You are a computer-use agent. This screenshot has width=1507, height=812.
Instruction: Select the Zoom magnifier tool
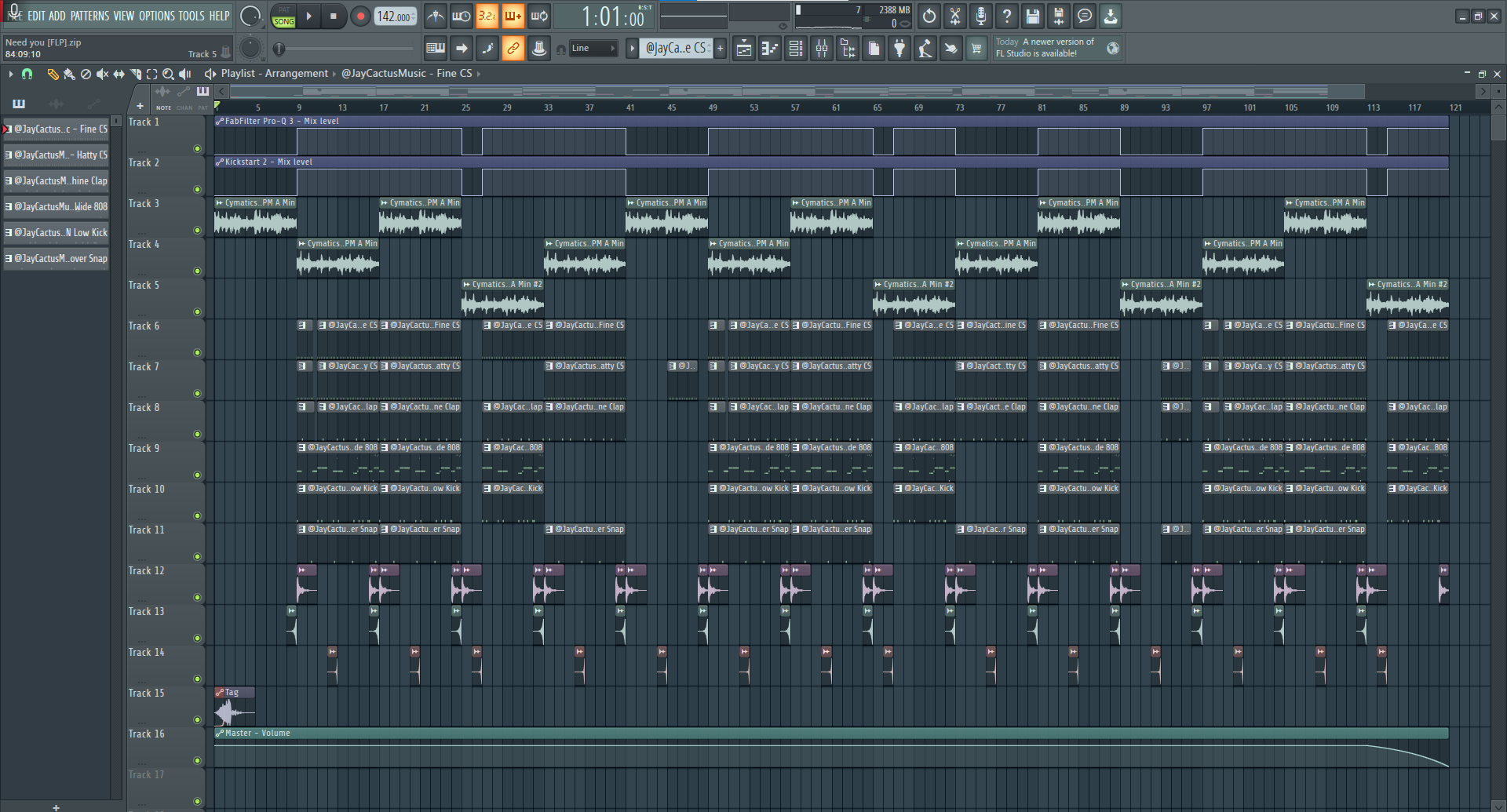(x=168, y=74)
